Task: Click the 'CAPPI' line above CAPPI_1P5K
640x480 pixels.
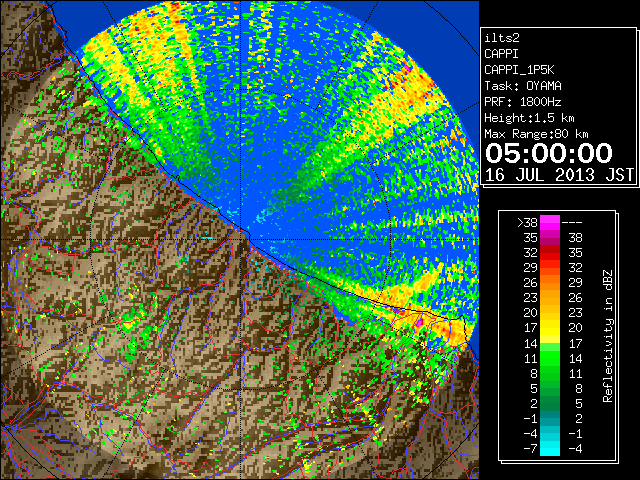Action: click(501, 54)
